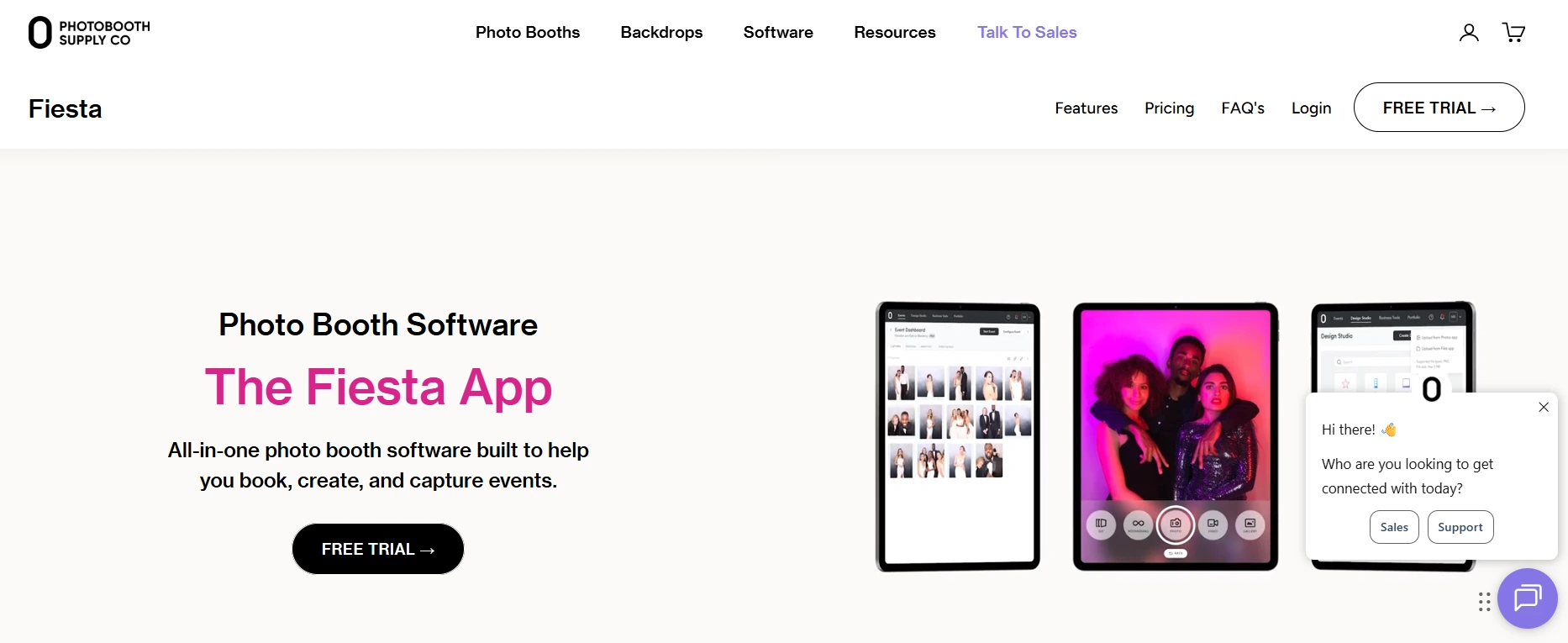Image resolution: width=1568 pixels, height=643 pixels.
Task: Click the Fiesta page title
Action: pos(66,108)
